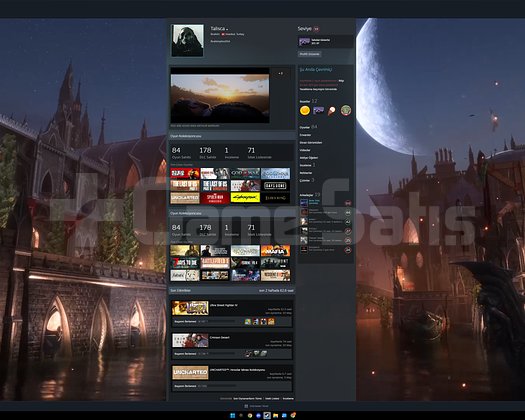Click the Steam icon in the taskbar
This screenshot has width=525, height=420.
(267, 415)
